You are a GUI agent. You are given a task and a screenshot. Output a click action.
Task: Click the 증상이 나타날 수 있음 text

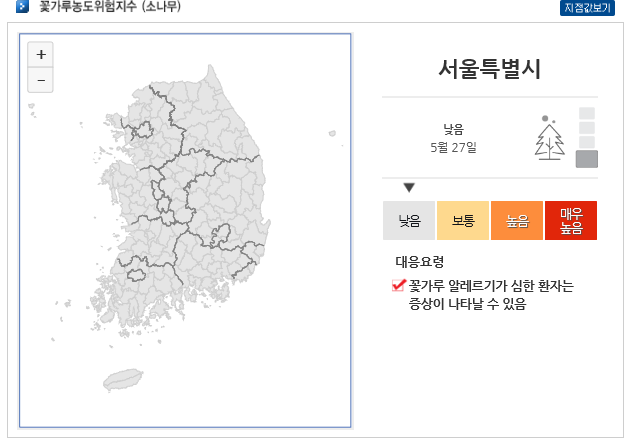pos(467,304)
